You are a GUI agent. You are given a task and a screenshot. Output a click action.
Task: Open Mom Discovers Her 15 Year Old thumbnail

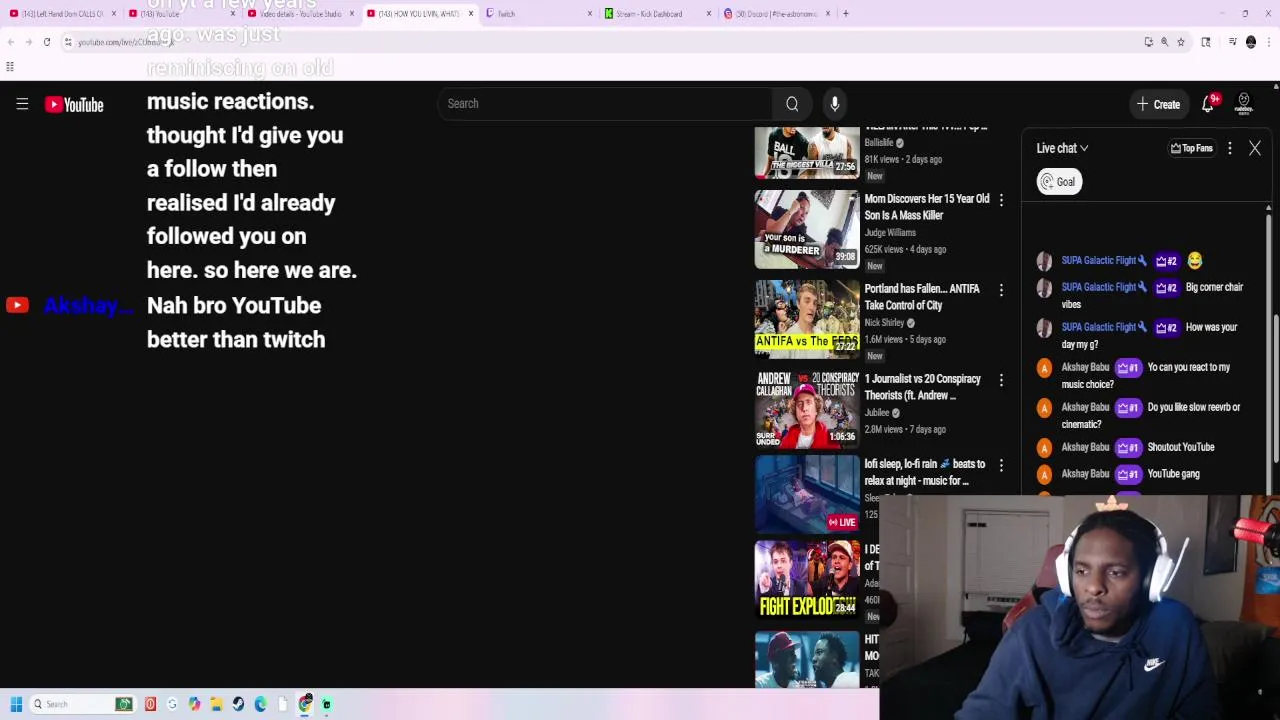[807, 230]
